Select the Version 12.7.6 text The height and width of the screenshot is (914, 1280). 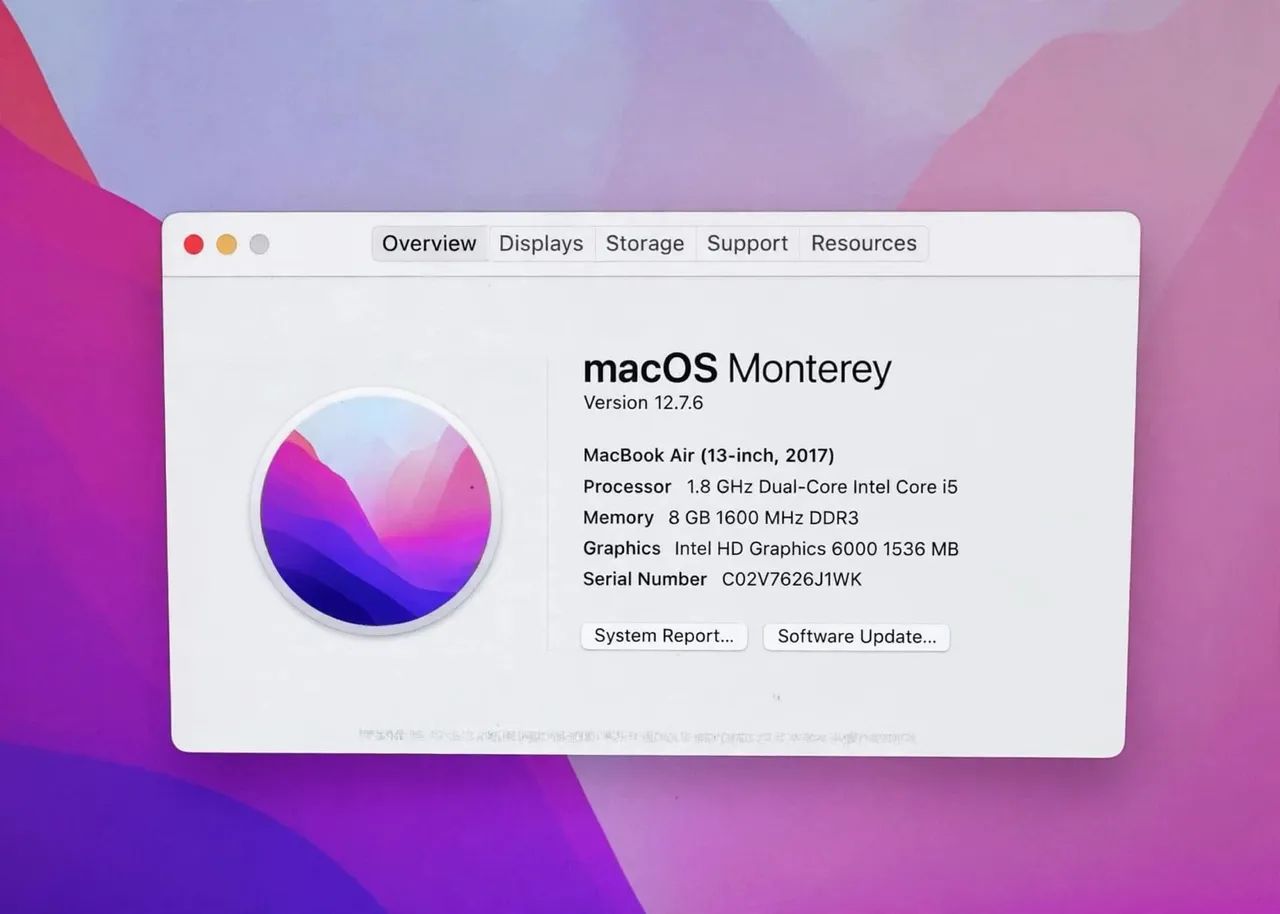tap(643, 403)
